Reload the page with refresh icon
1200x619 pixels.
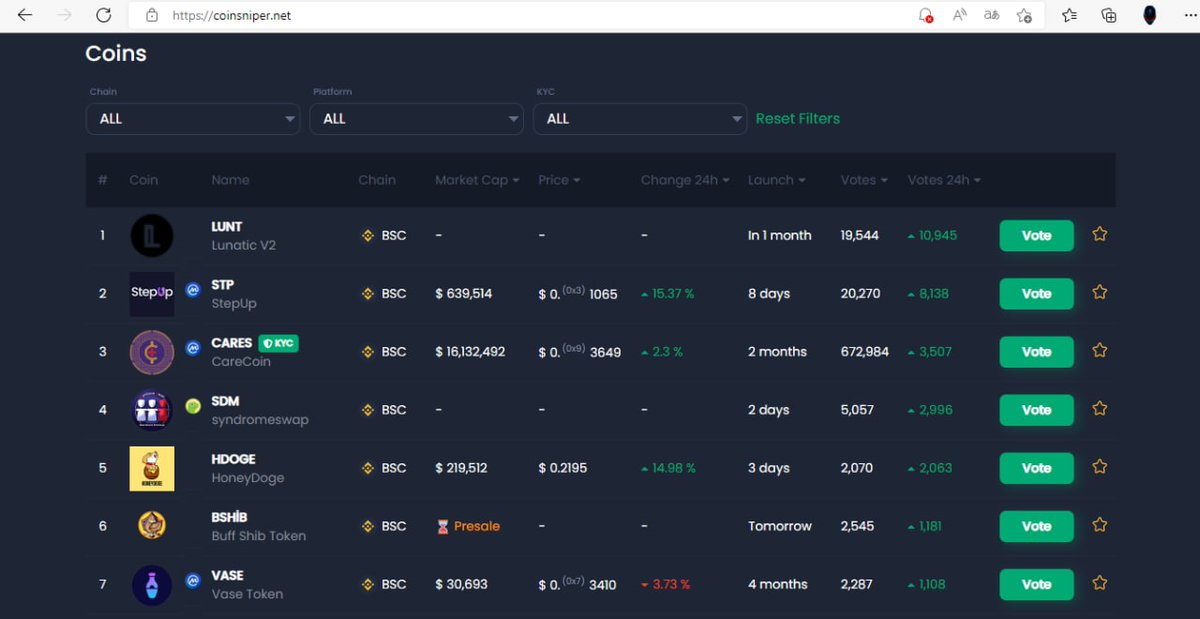point(103,15)
